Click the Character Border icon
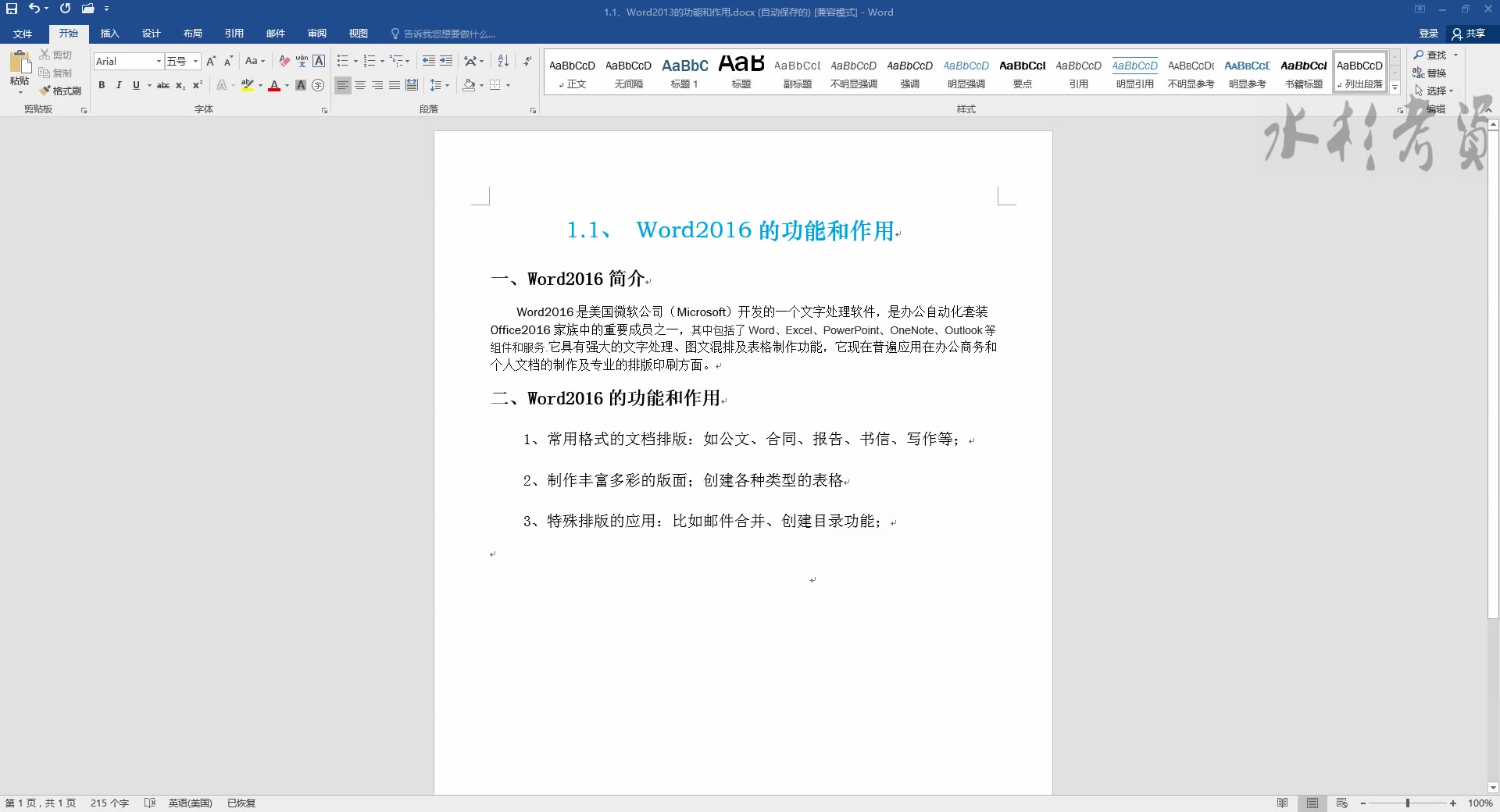The image size is (1500, 812). [319, 61]
